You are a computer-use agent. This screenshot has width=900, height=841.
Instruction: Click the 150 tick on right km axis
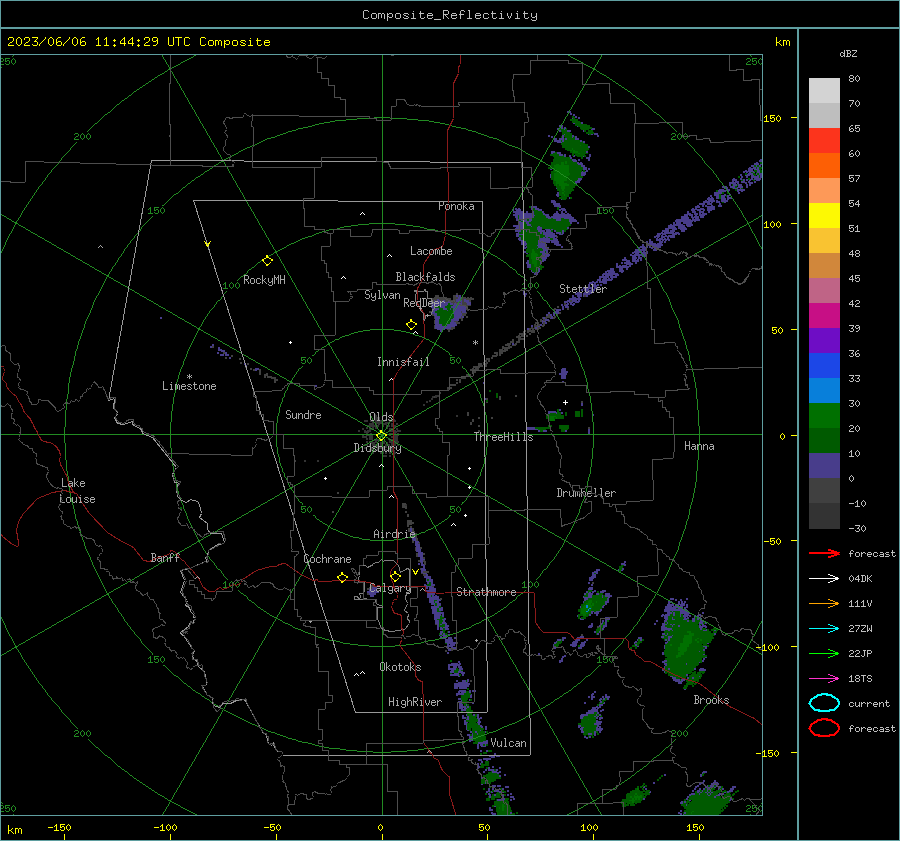click(x=772, y=118)
